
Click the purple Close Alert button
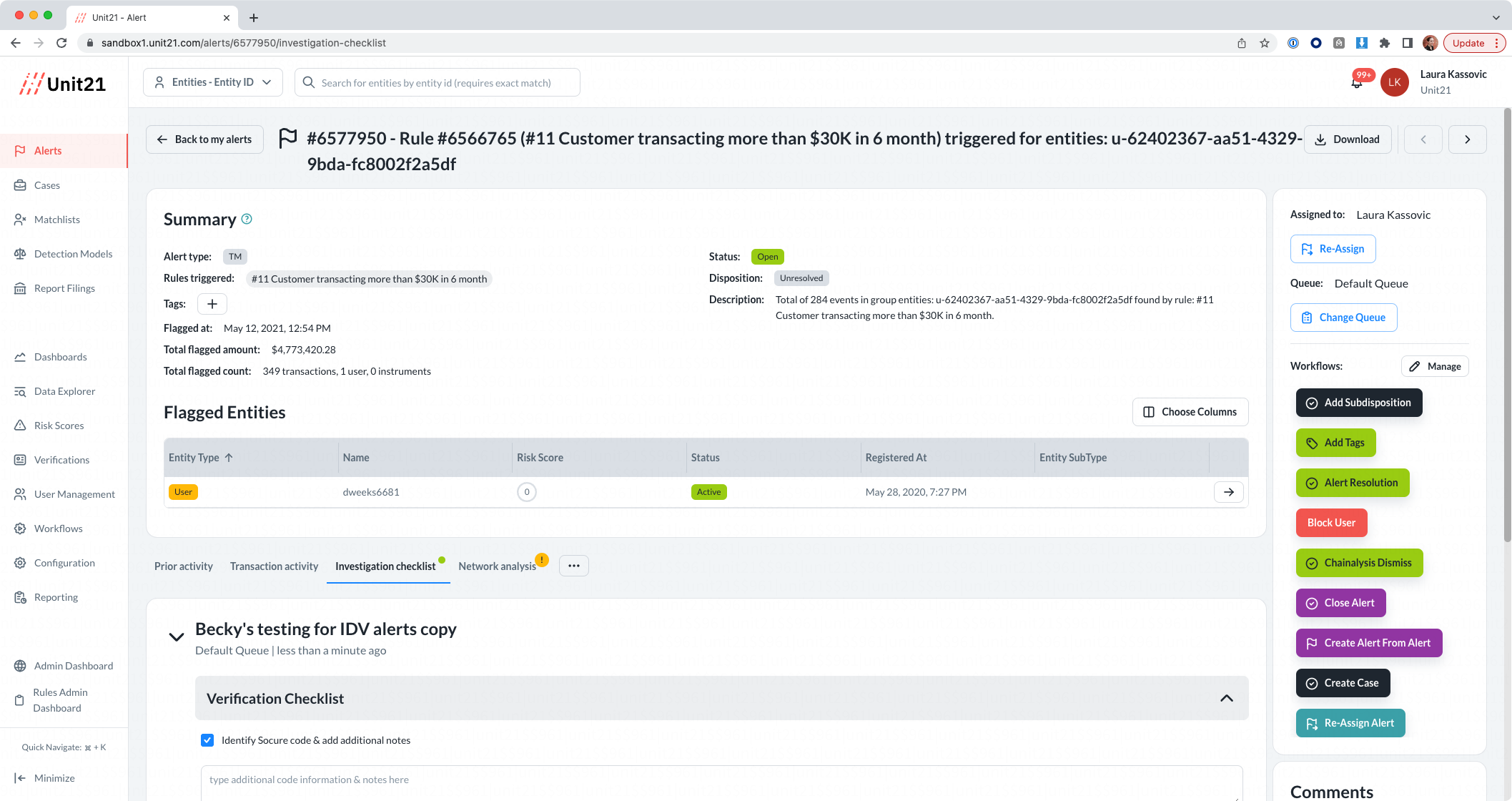coord(1340,603)
